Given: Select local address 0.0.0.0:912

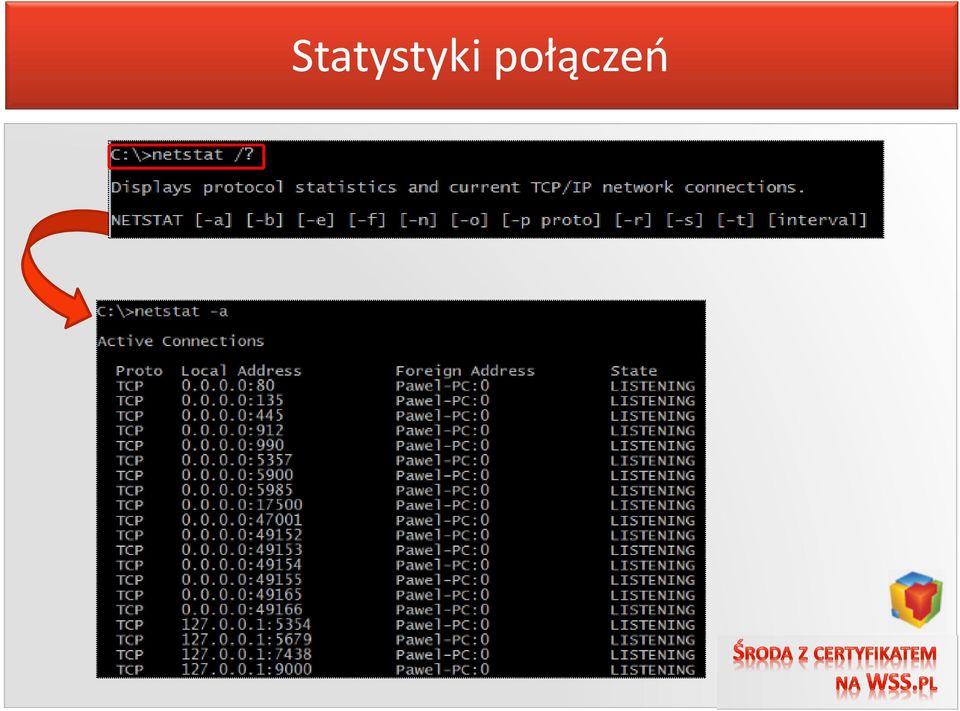Looking at the screenshot, I should [233, 431].
